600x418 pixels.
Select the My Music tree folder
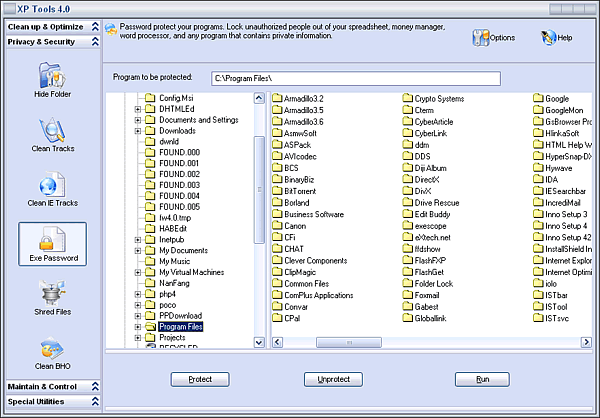click(x=168, y=261)
